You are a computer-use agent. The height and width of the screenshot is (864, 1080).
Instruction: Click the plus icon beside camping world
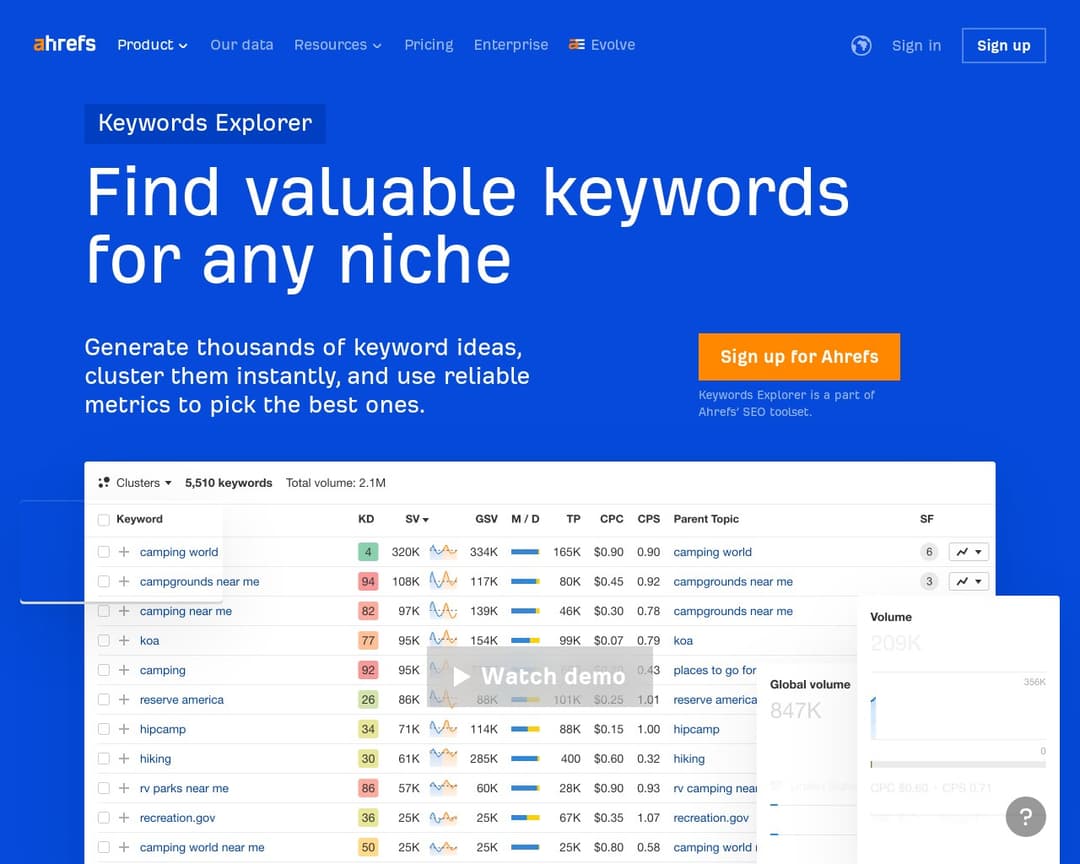[122, 551]
